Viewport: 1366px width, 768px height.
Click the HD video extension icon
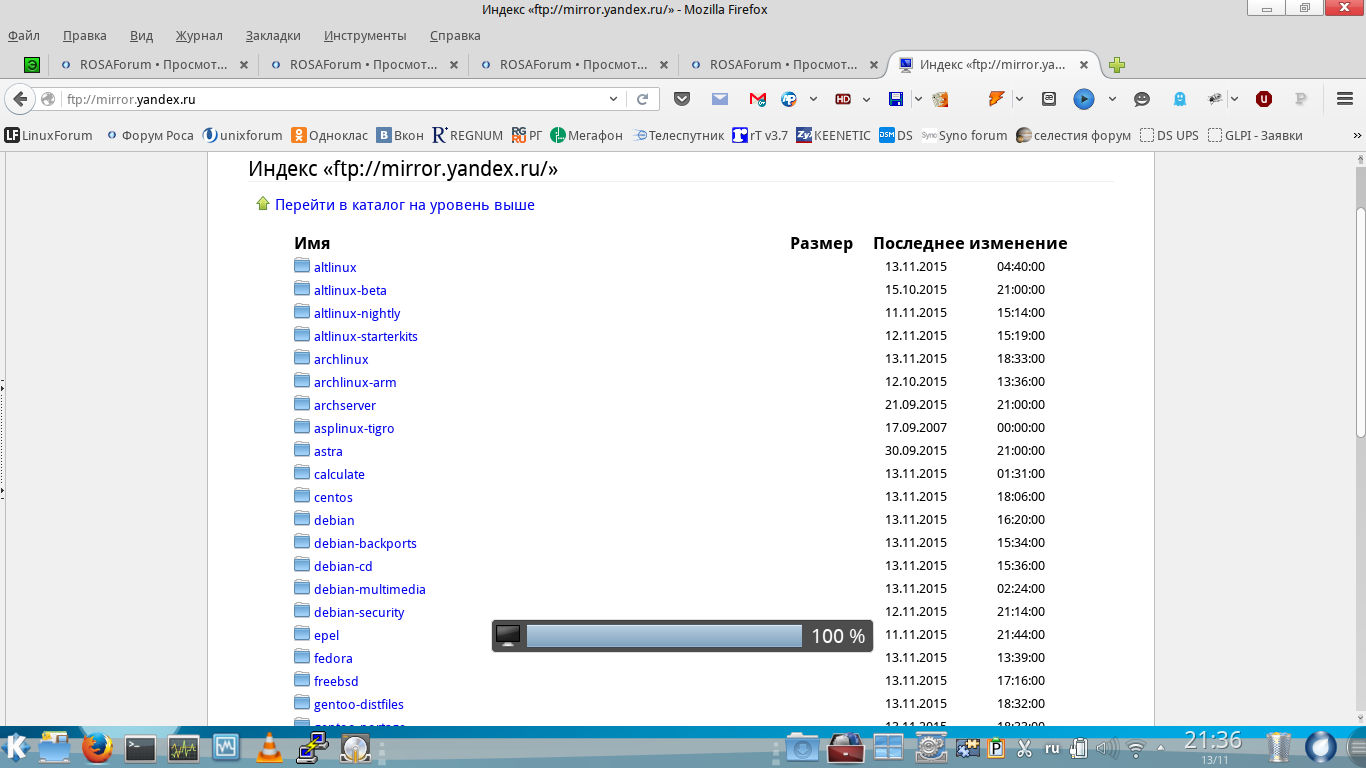click(843, 99)
